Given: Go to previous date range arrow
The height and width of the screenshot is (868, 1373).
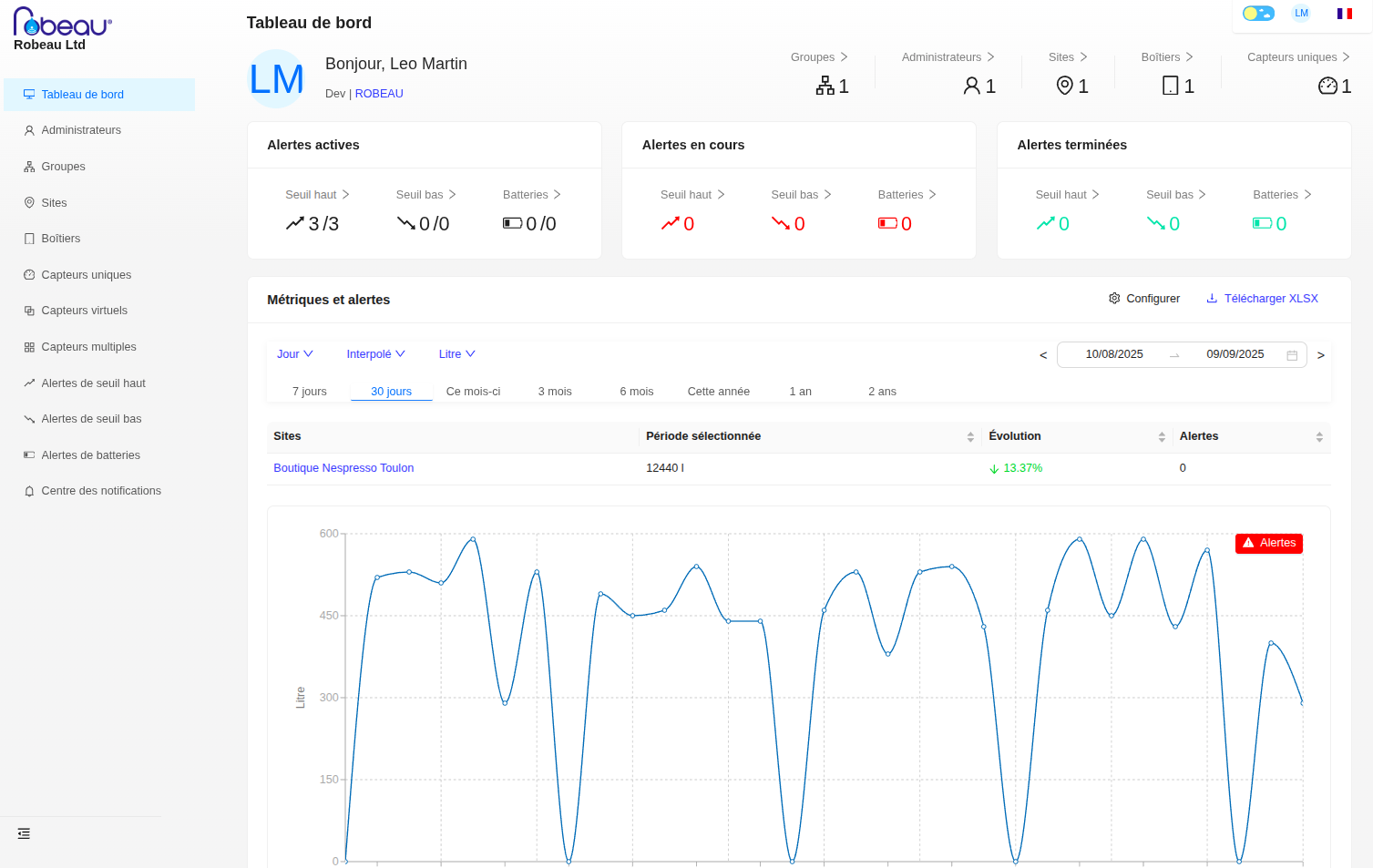Looking at the screenshot, I should (1043, 355).
